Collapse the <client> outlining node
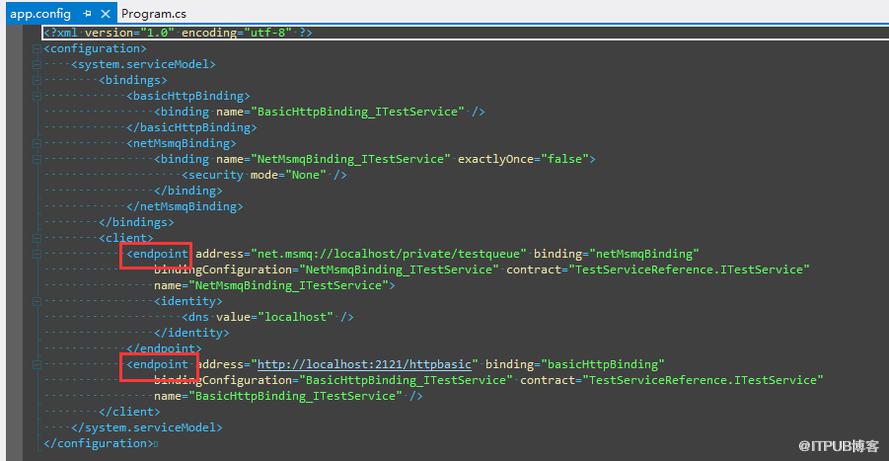 click(37, 238)
